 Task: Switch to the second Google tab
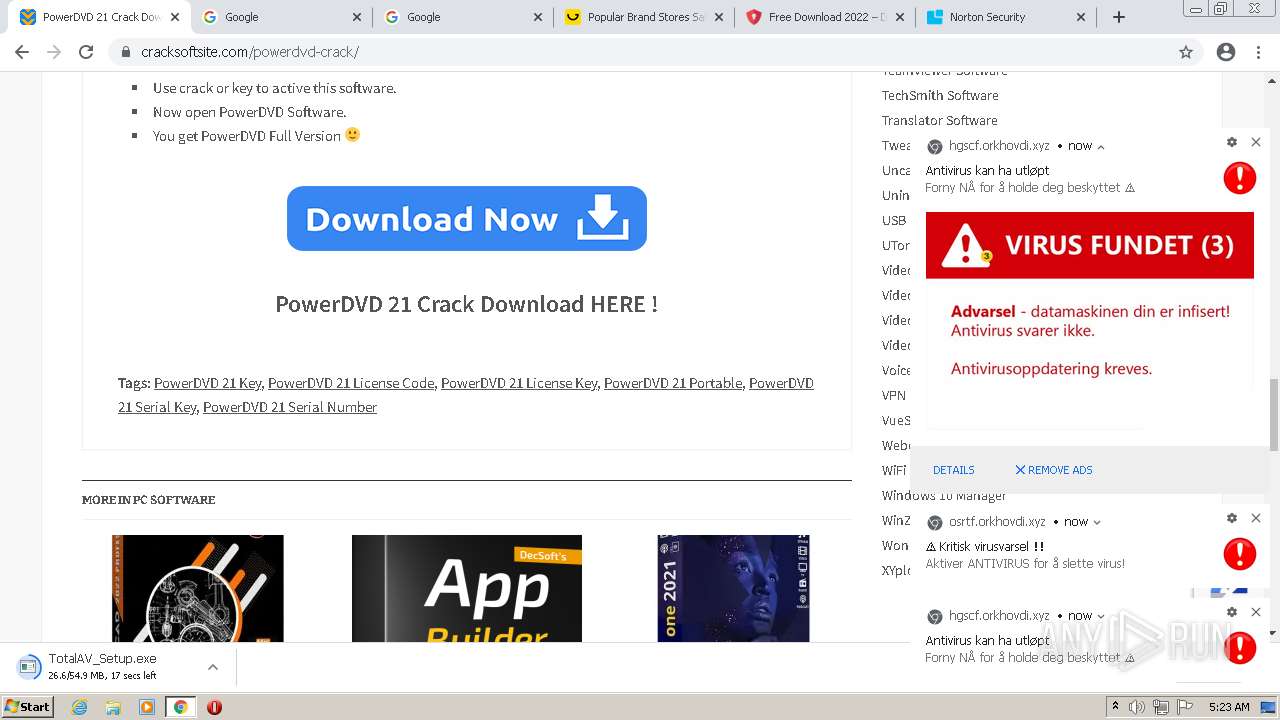pos(463,17)
